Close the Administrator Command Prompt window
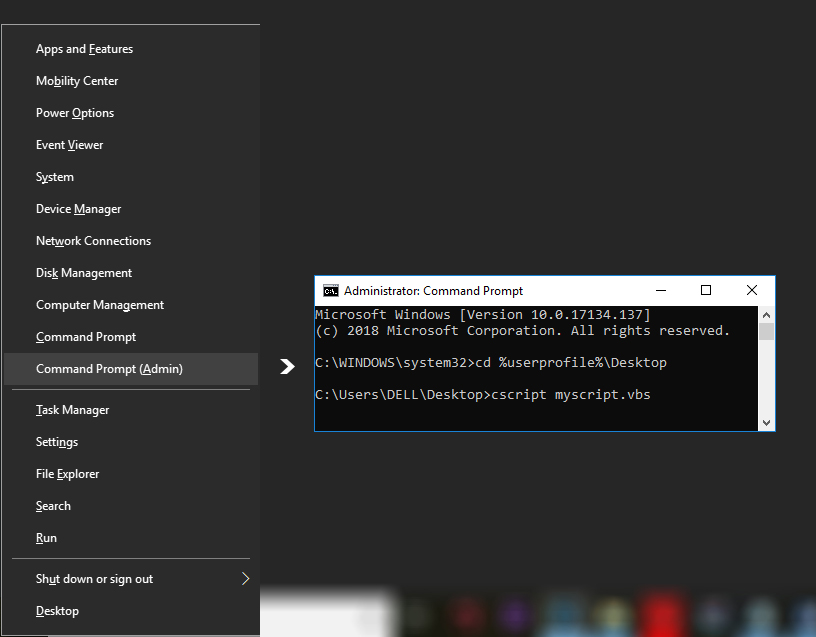816x637 pixels. coord(752,290)
